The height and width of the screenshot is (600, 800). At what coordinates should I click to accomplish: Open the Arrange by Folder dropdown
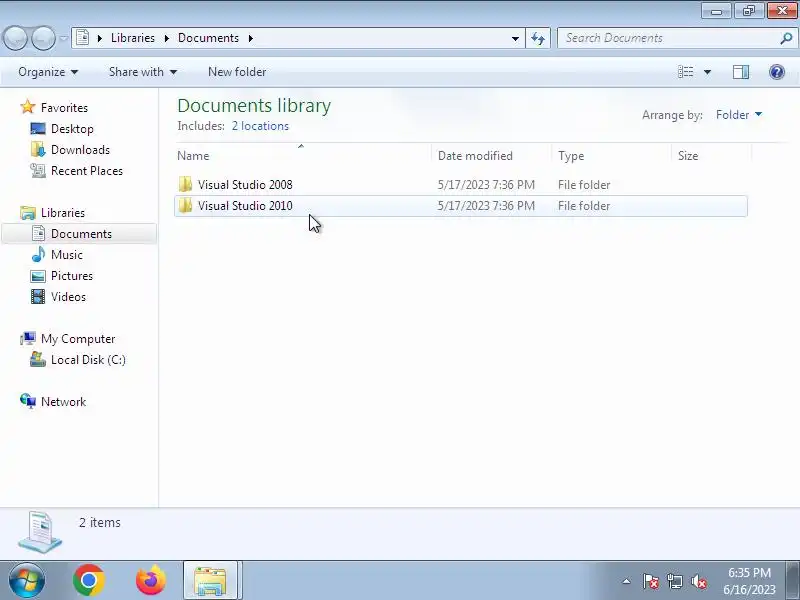pos(739,115)
